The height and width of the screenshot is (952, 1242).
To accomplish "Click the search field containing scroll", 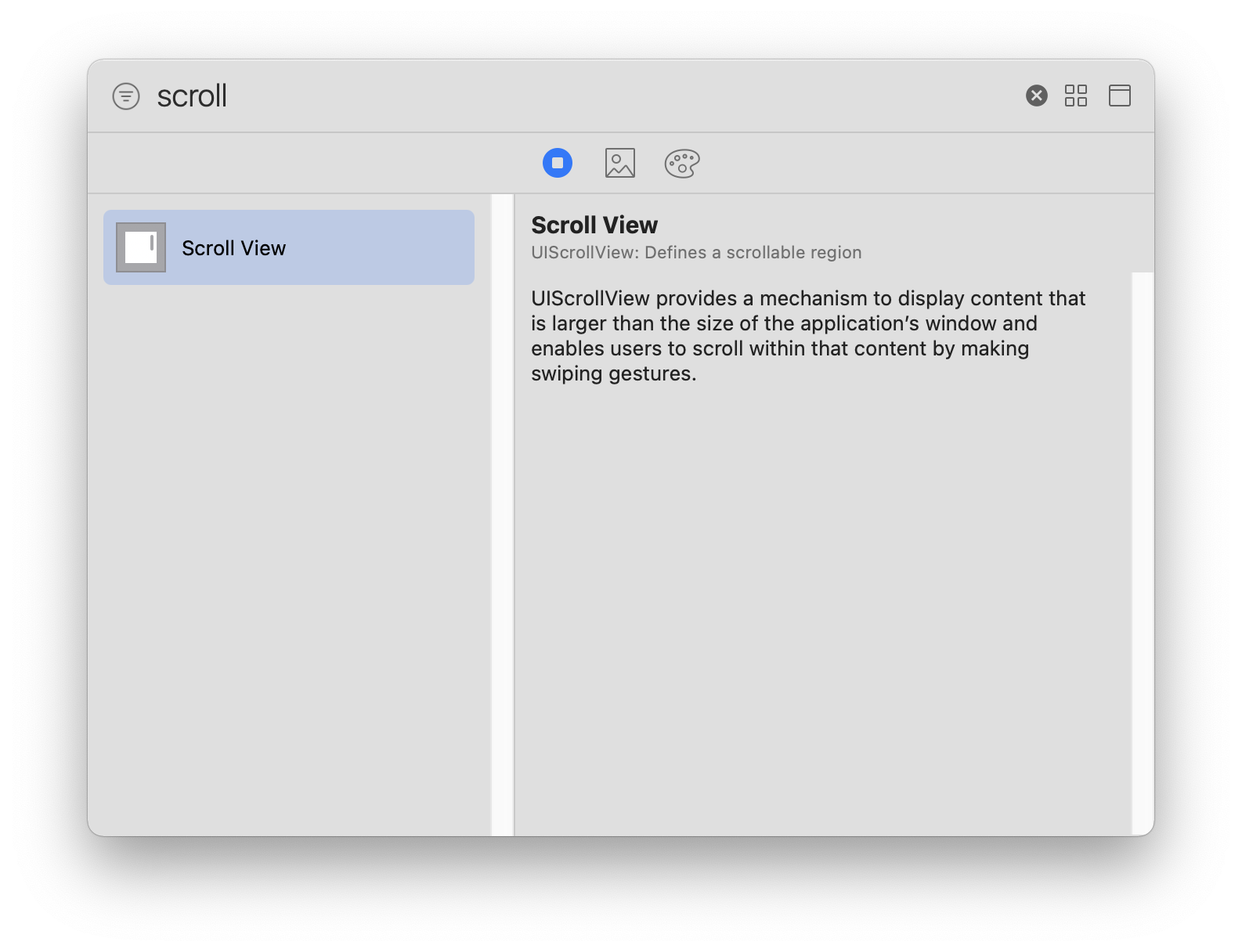I will pos(583,96).
